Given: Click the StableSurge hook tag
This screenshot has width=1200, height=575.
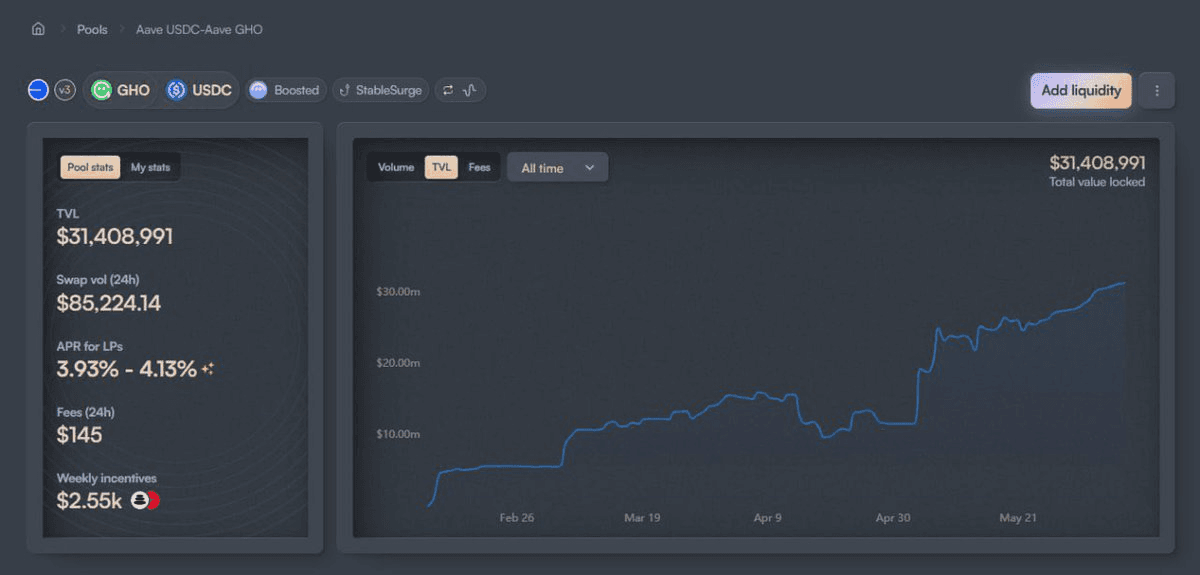Looking at the screenshot, I should [380, 90].
